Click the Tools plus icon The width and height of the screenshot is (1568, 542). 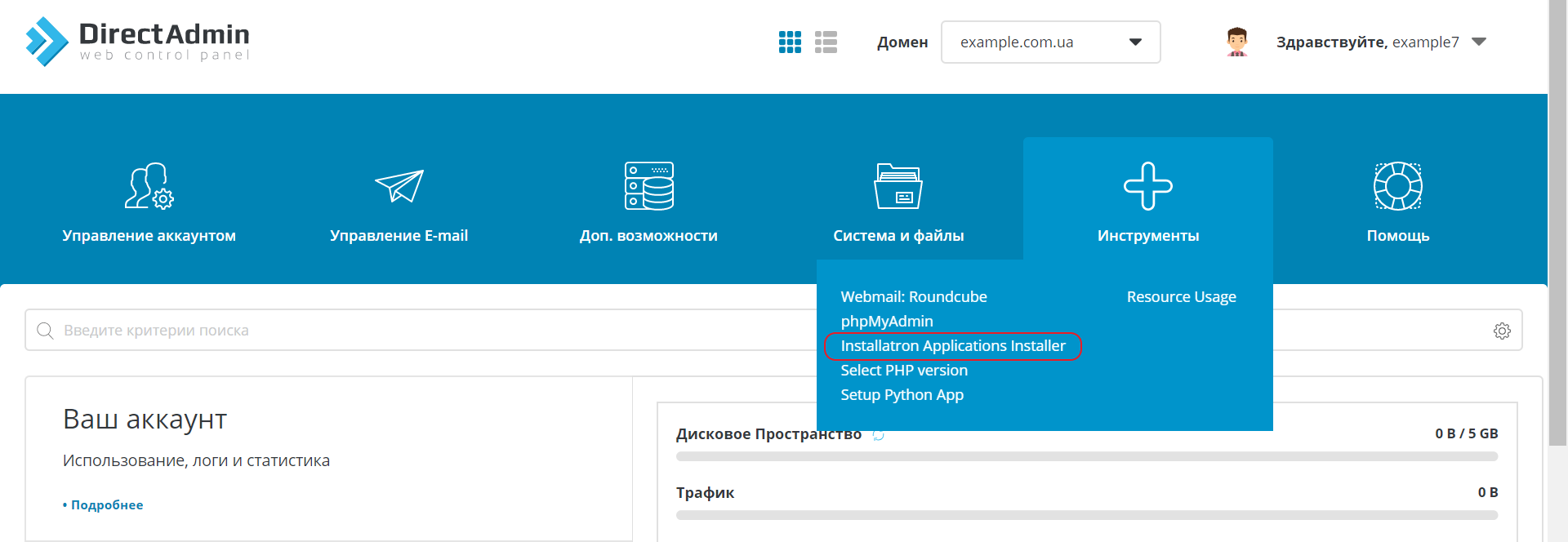[1147, 186]
